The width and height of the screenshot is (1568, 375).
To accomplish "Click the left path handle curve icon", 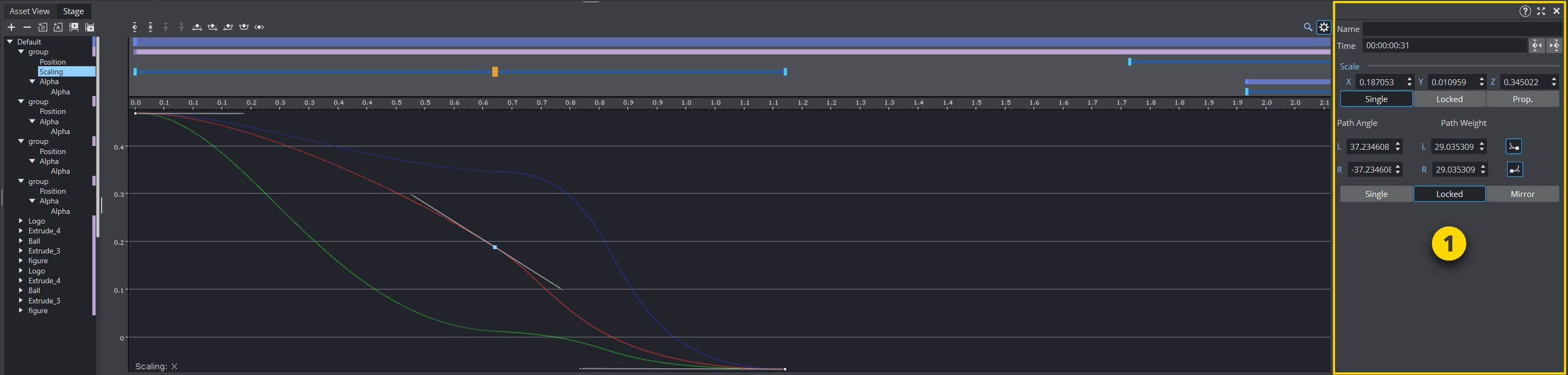I will 1513,147.
